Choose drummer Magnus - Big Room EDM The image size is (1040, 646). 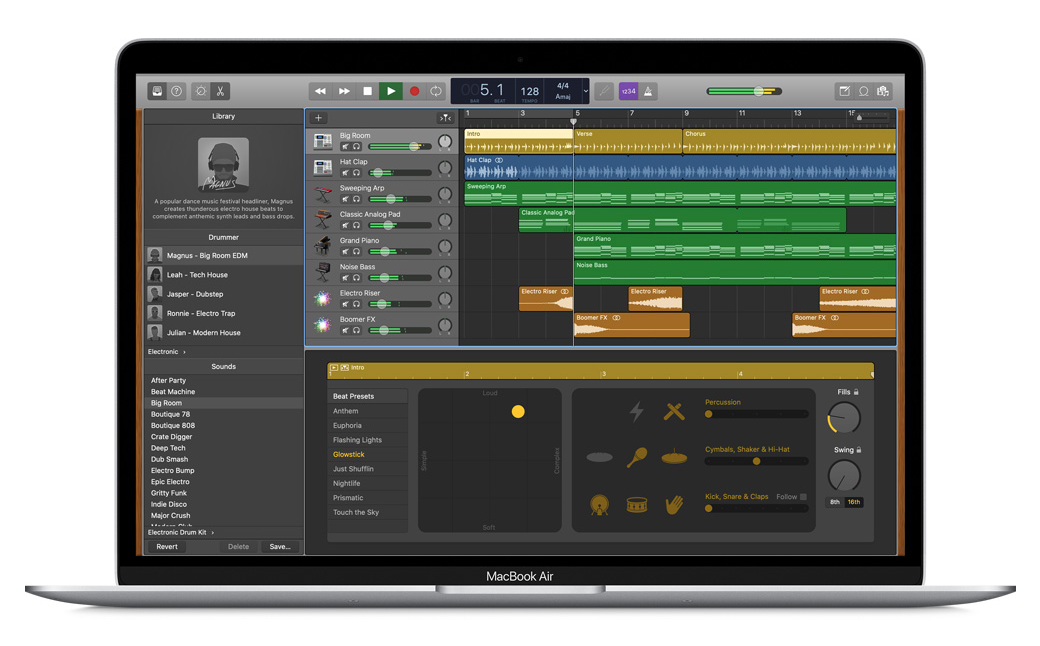click(224, 255)
